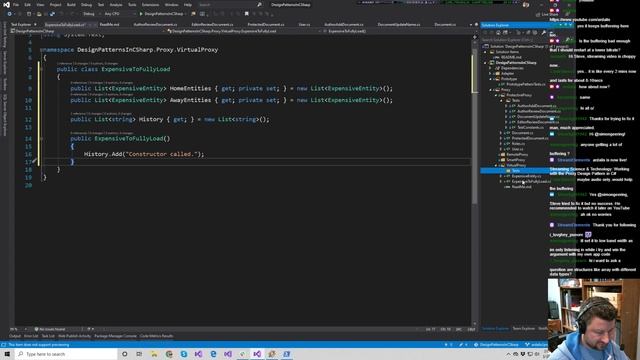The image size is (640, 360).
Task: Switch to the AuthorAddDocument.cs tab
Action: click(x=344, y=24)
